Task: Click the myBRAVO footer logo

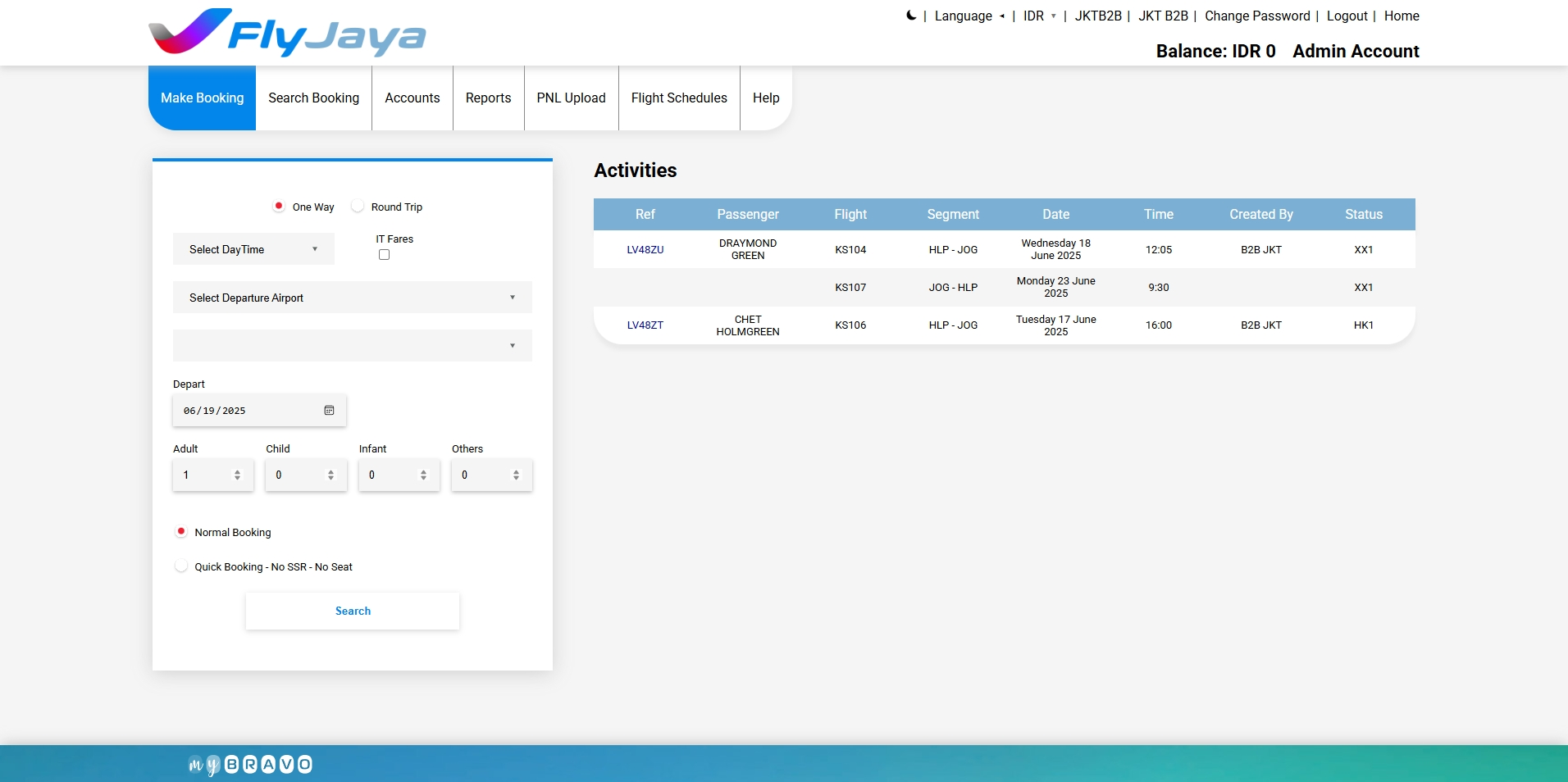Action: tap(250, 765)
